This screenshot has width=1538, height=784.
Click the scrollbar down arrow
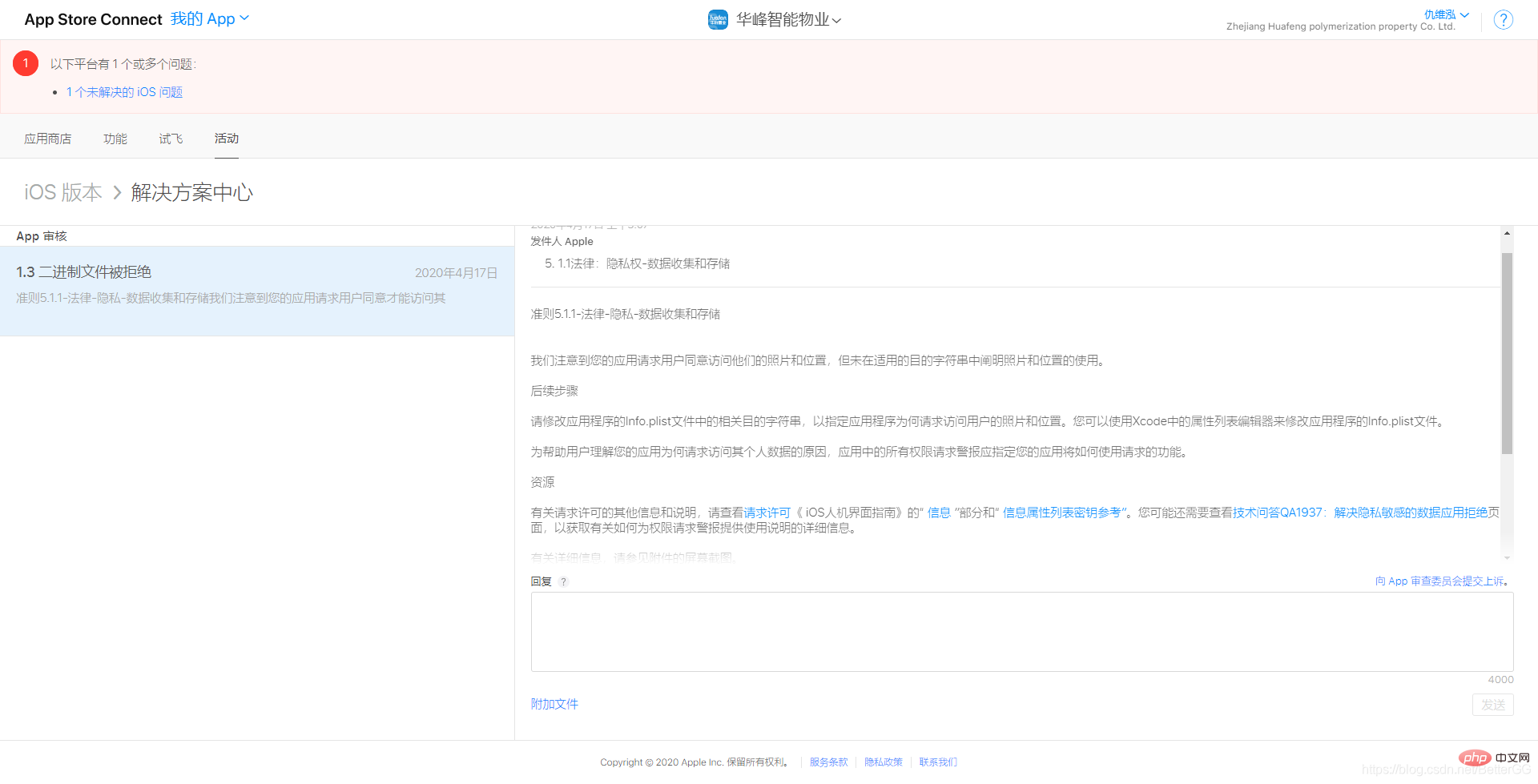(1507, 557)
